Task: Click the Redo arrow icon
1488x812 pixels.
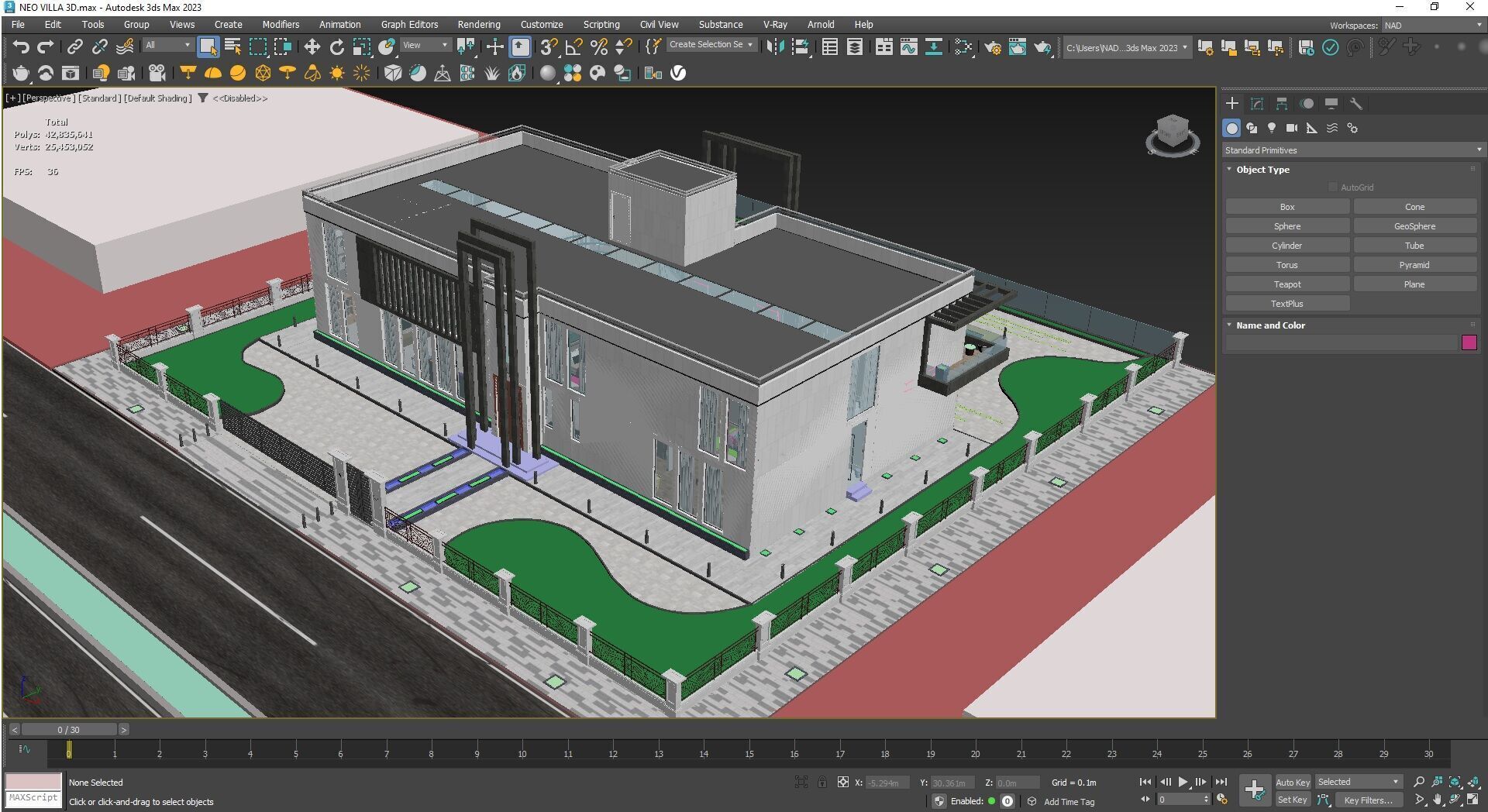Action: (46, 47)
